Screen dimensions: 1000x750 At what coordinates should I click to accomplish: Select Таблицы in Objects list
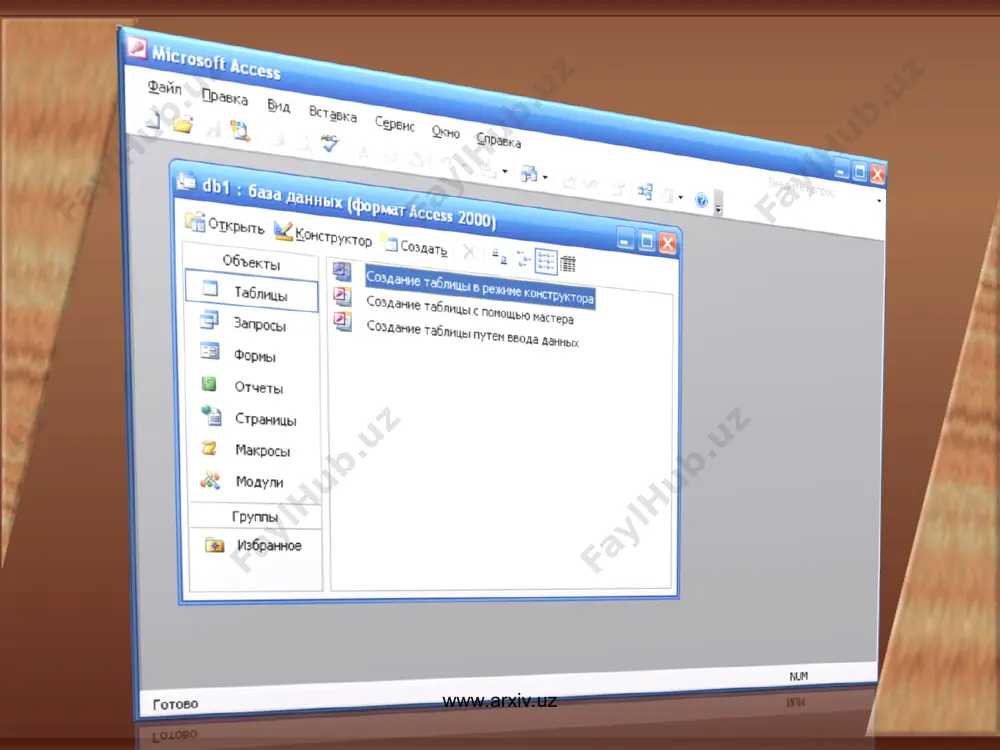click(252, 292)
